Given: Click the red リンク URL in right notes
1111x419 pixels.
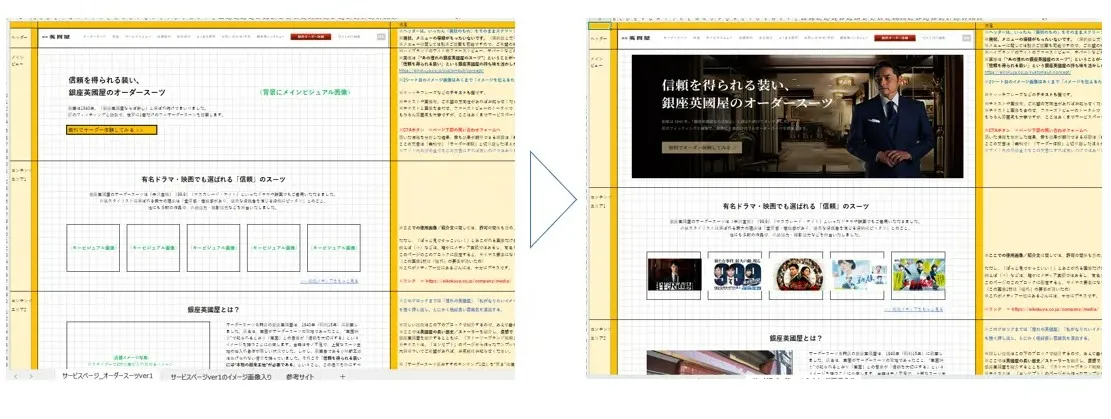Looking at the screenshot, I should (1044, 310).
